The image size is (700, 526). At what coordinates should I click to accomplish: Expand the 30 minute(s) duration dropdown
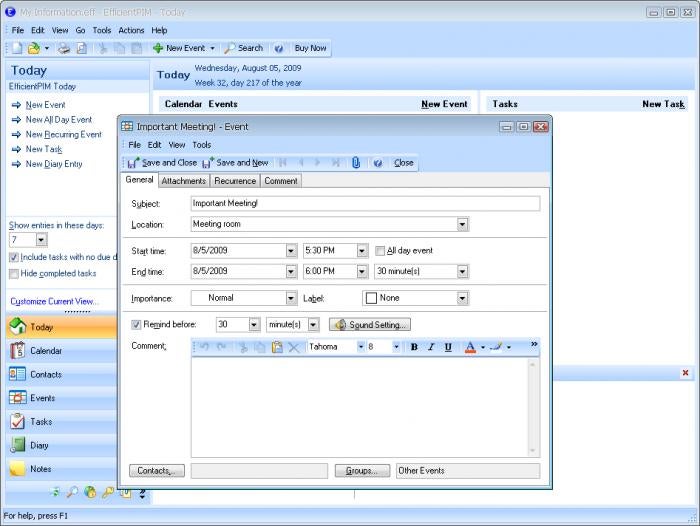click(462, 271)
